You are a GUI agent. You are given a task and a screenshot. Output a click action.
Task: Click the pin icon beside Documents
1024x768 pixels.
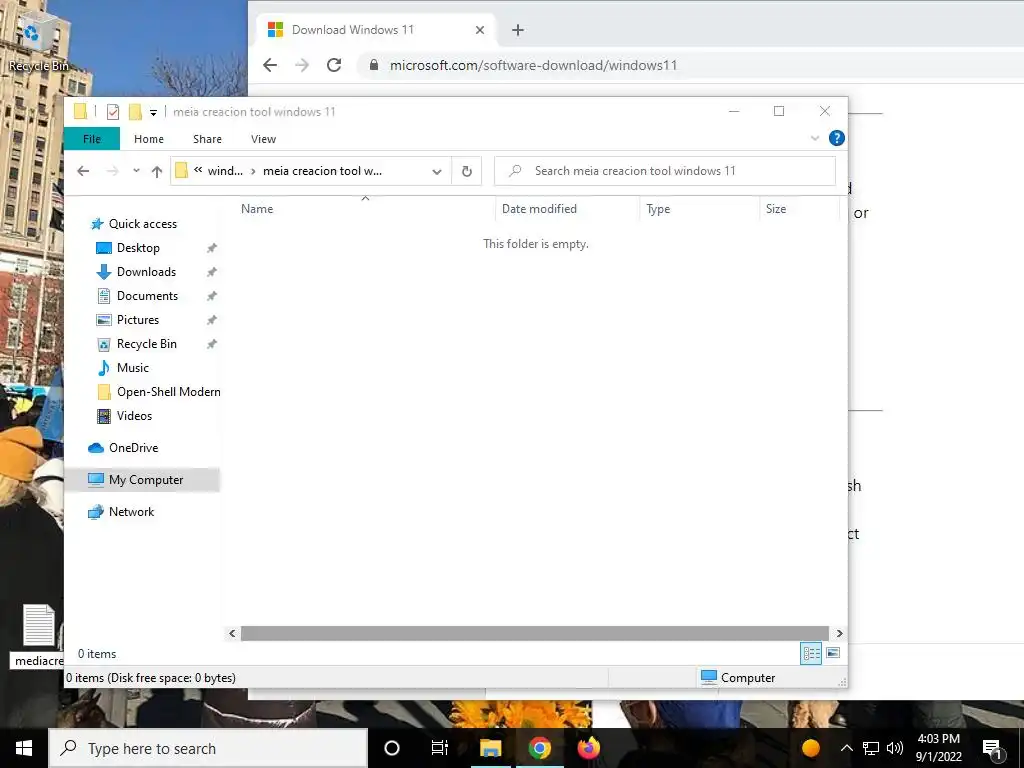coord(212,296)
